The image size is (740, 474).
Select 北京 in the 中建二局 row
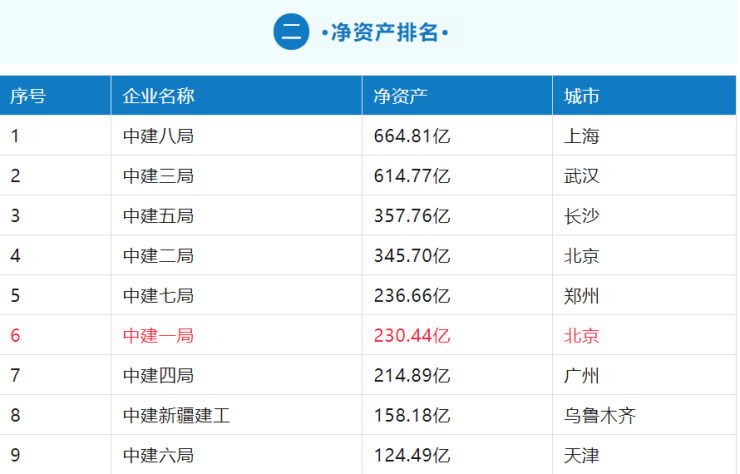click(581, 256)
